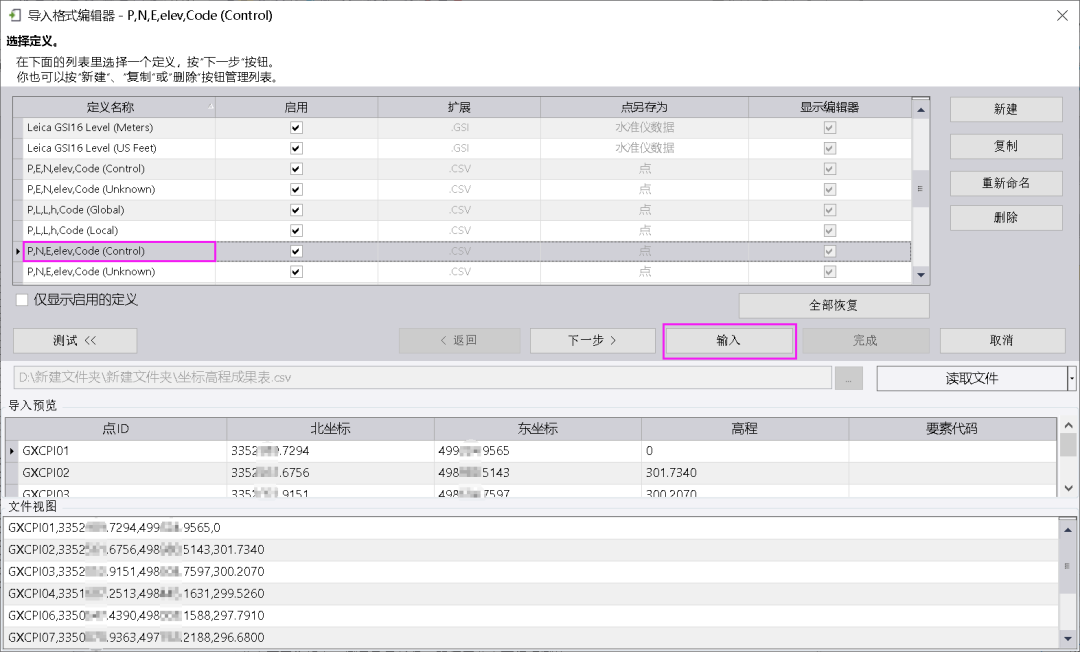Image resolution: width=1080 pixels, height=652 pixels.
Task: Click the 取消 button
Action: point(1002,340)
